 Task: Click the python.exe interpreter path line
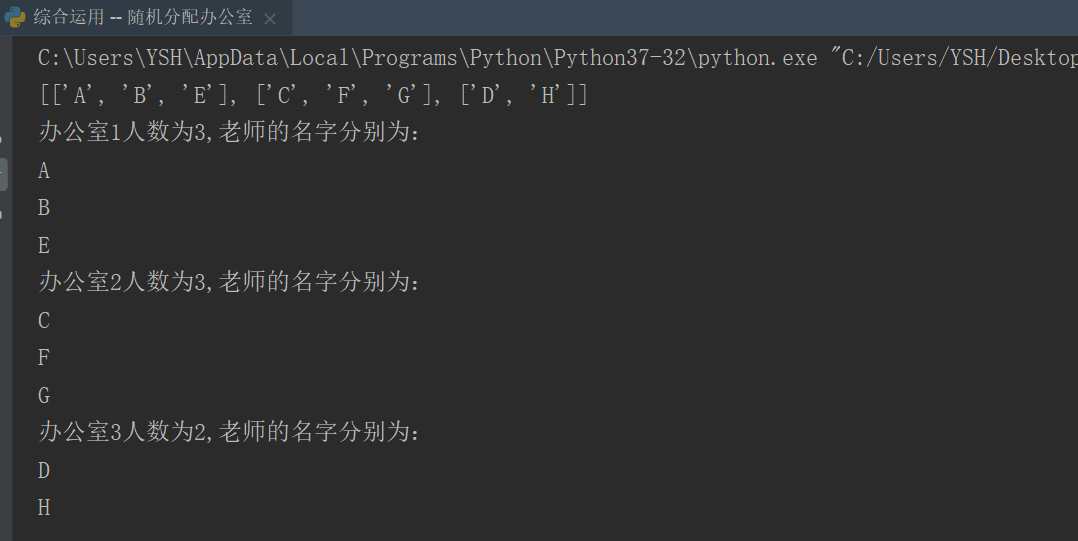point(558,58)
